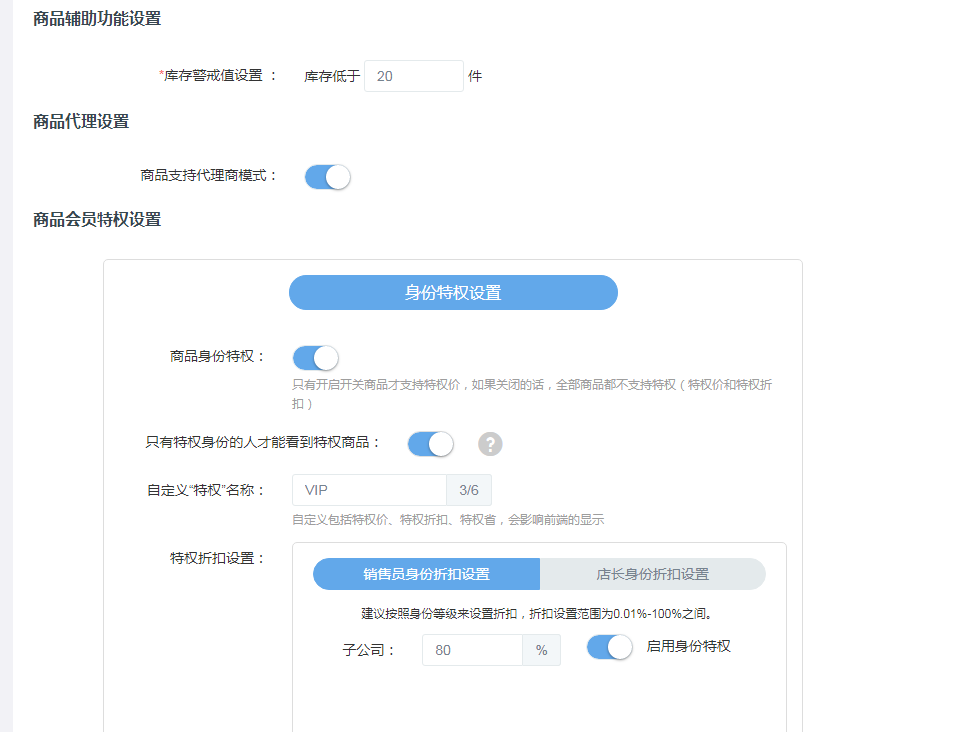The width and height of the screenshot is (955, 732).
Task: Click the 自定义包括特权价 helper text
Action: 448,520
